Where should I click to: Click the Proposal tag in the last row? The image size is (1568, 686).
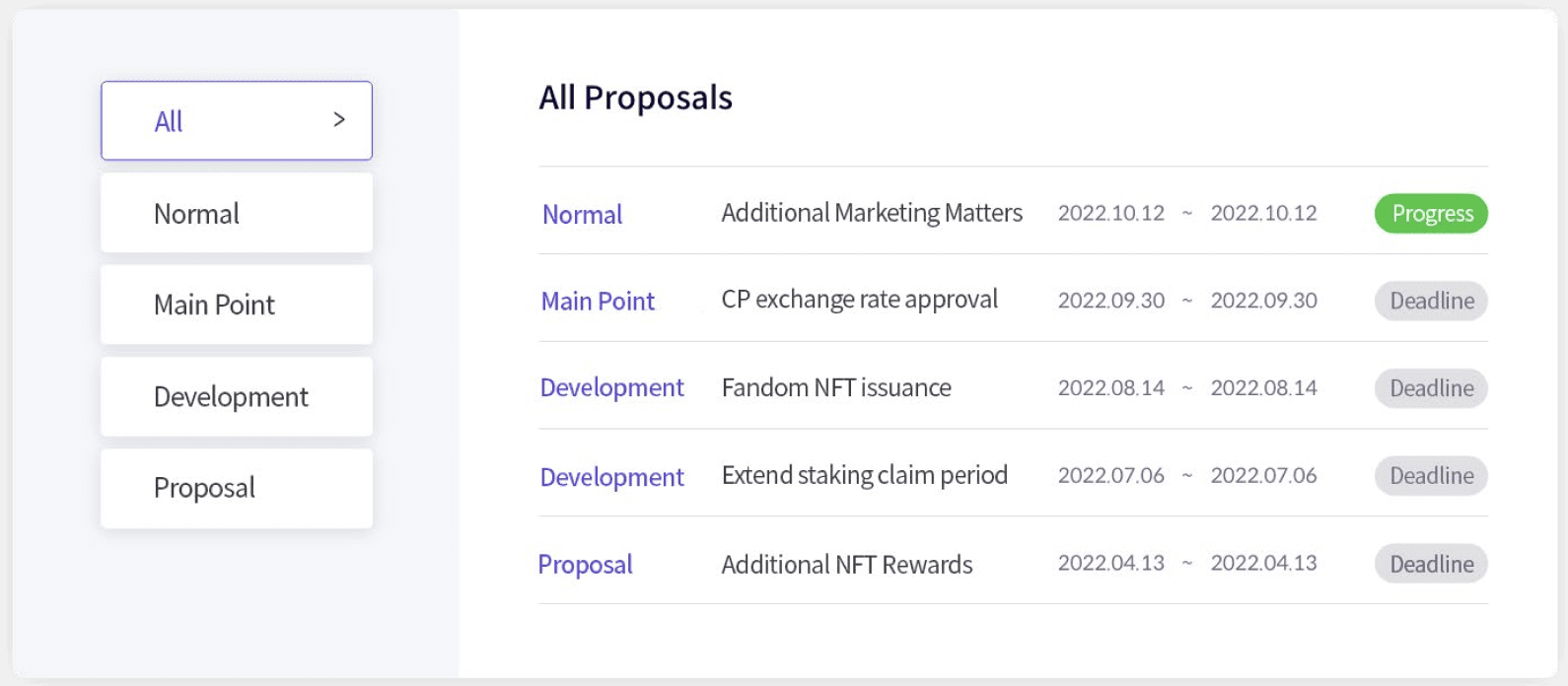pos(585,565)
